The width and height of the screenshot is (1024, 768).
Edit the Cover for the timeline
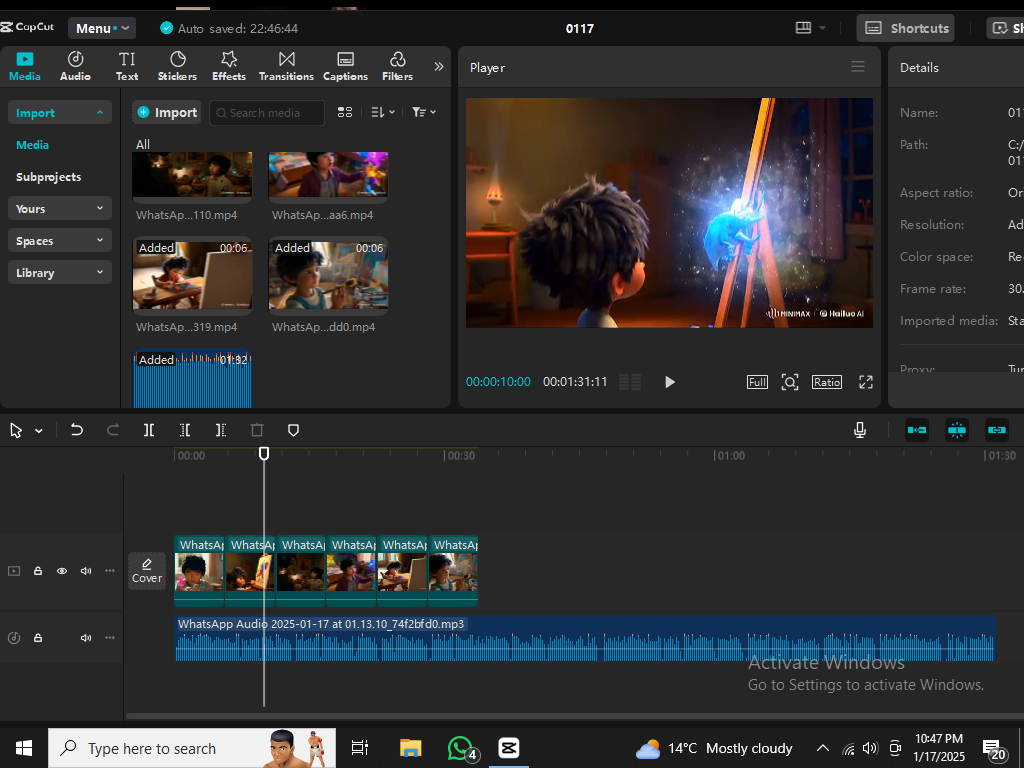coord(147,571)
